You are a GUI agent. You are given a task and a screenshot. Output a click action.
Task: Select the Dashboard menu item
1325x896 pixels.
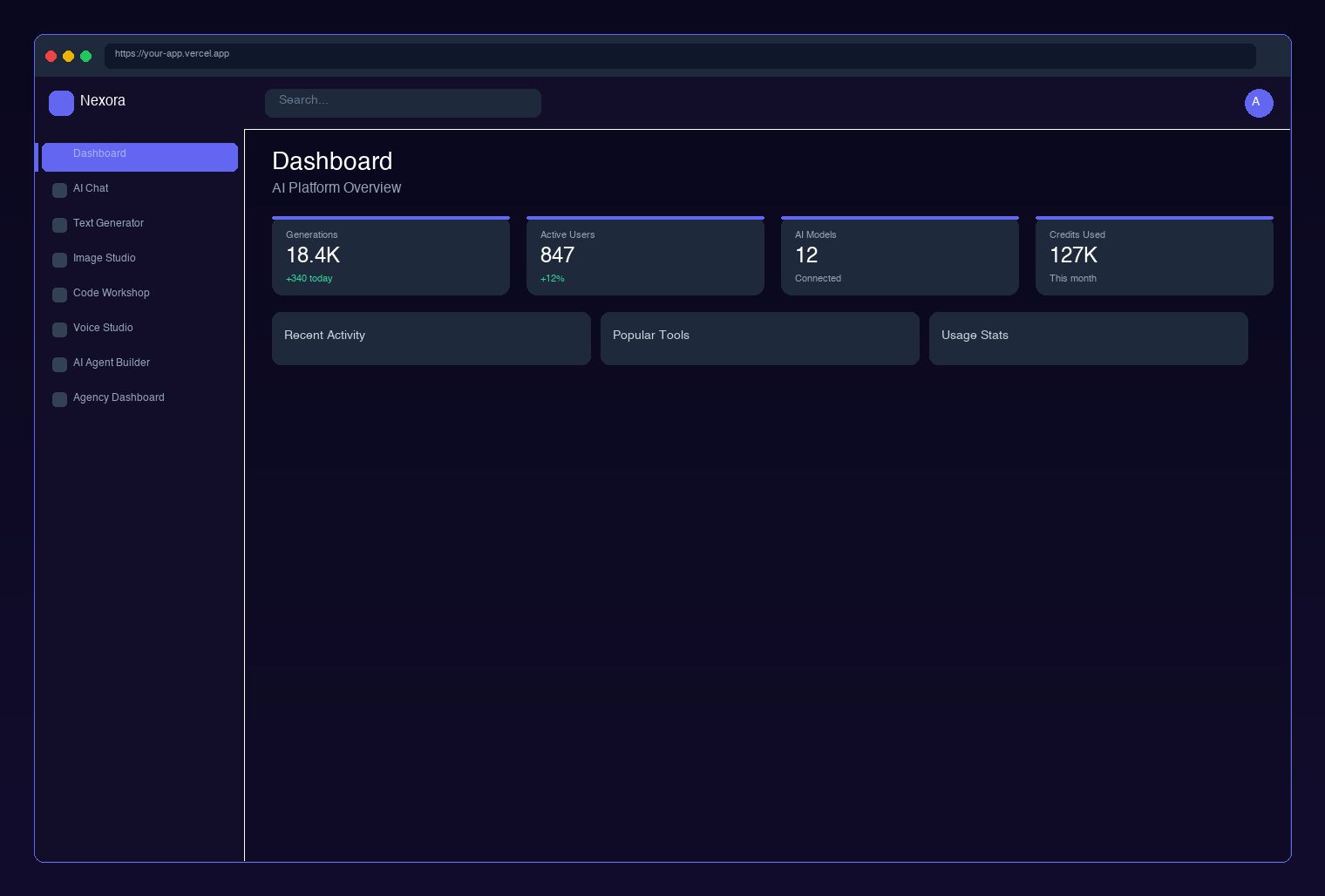point(139,156)
